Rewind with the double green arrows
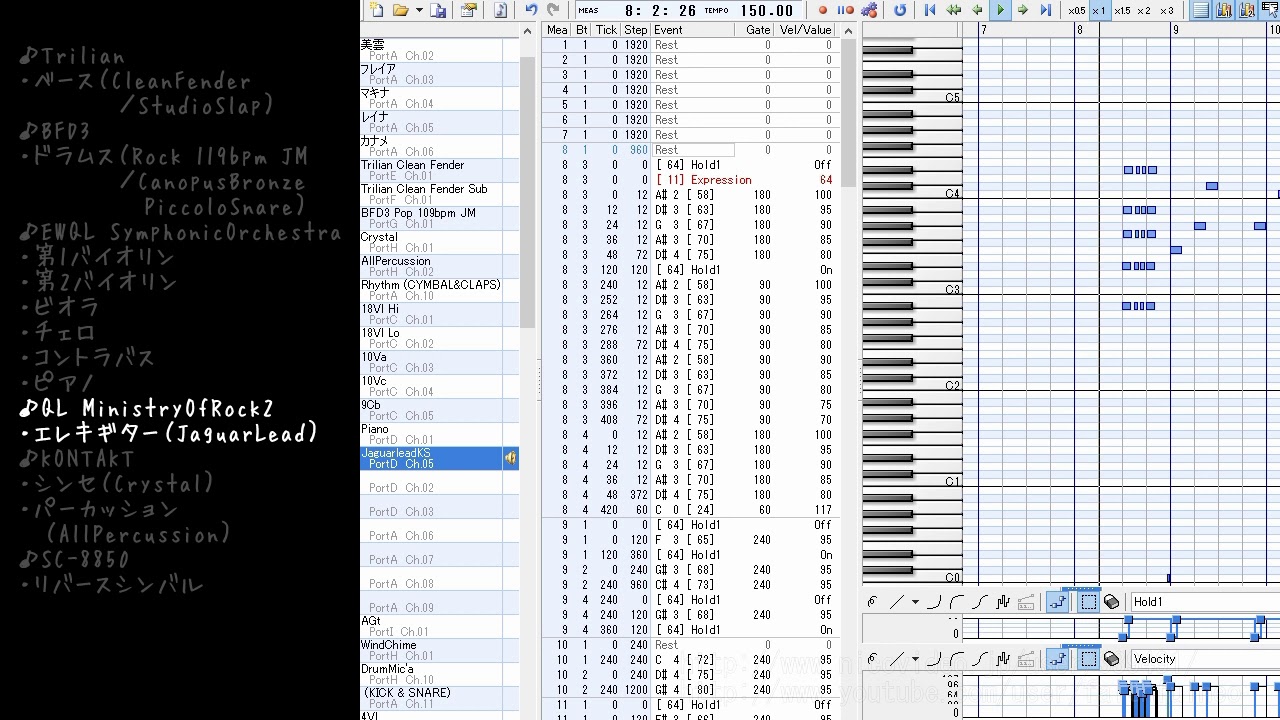Screen dimensions: 1280x720 point(954,10)
